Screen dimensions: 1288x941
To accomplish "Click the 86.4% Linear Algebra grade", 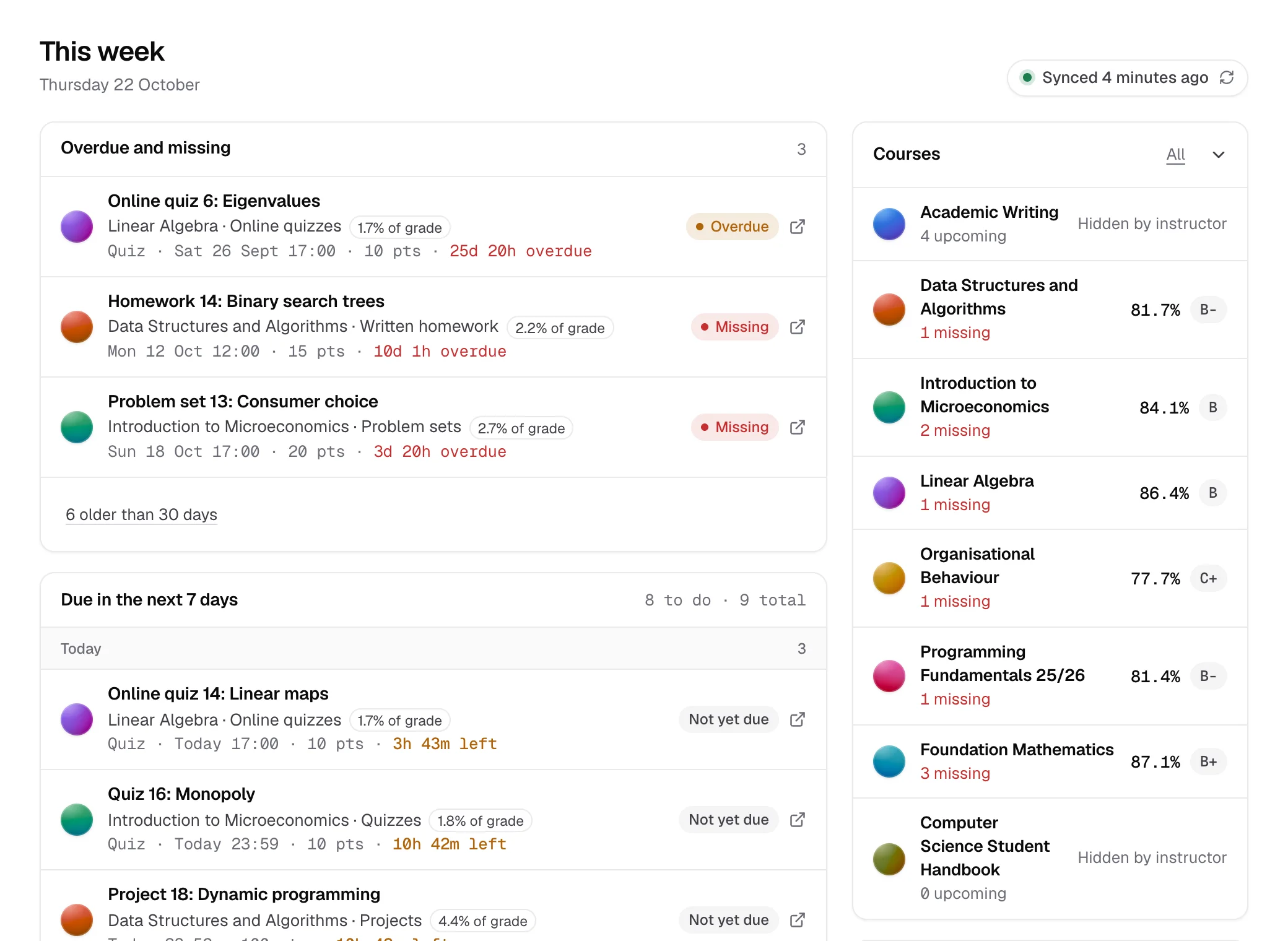I will click(1164, 493).
